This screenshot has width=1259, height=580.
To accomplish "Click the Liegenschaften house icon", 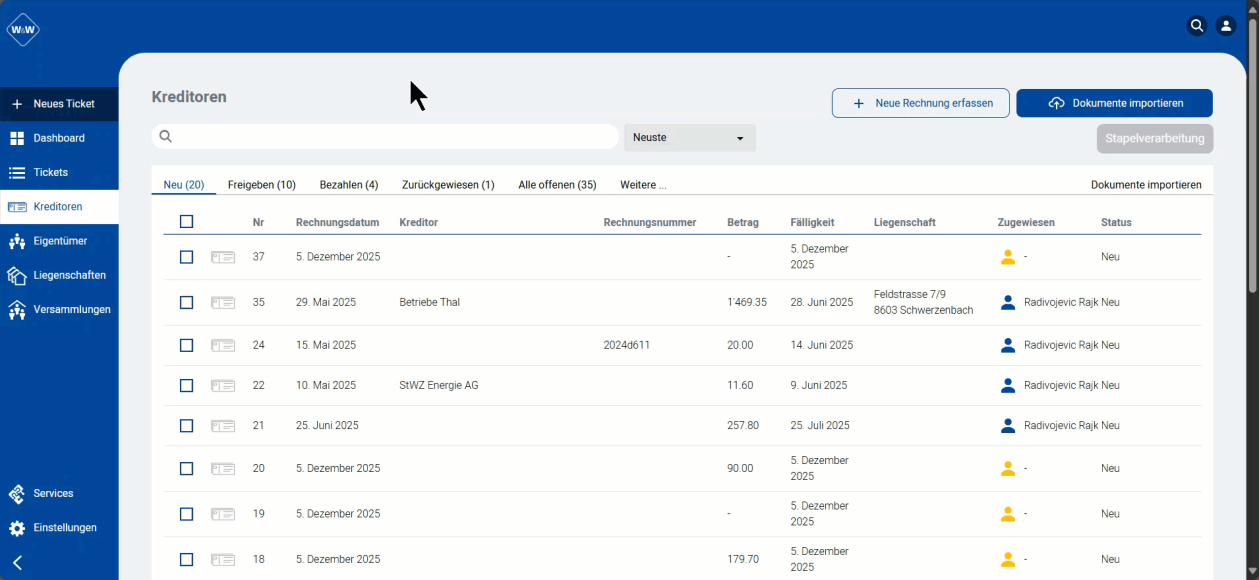I will (17, 275).
